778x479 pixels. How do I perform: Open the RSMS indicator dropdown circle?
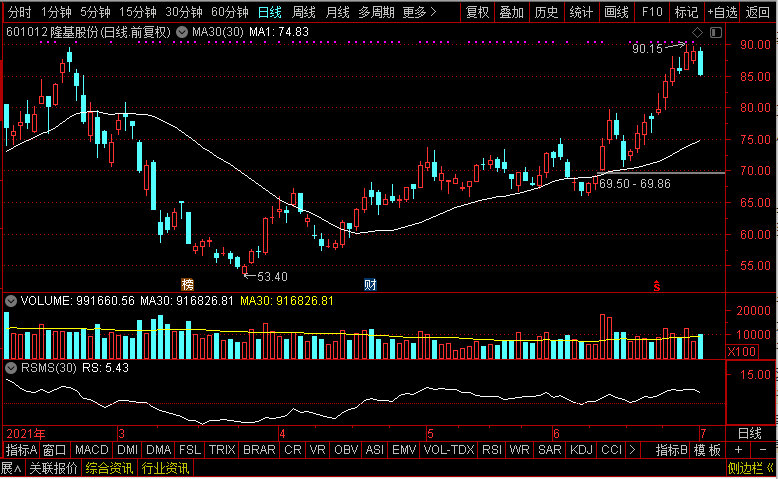(11, 368)
